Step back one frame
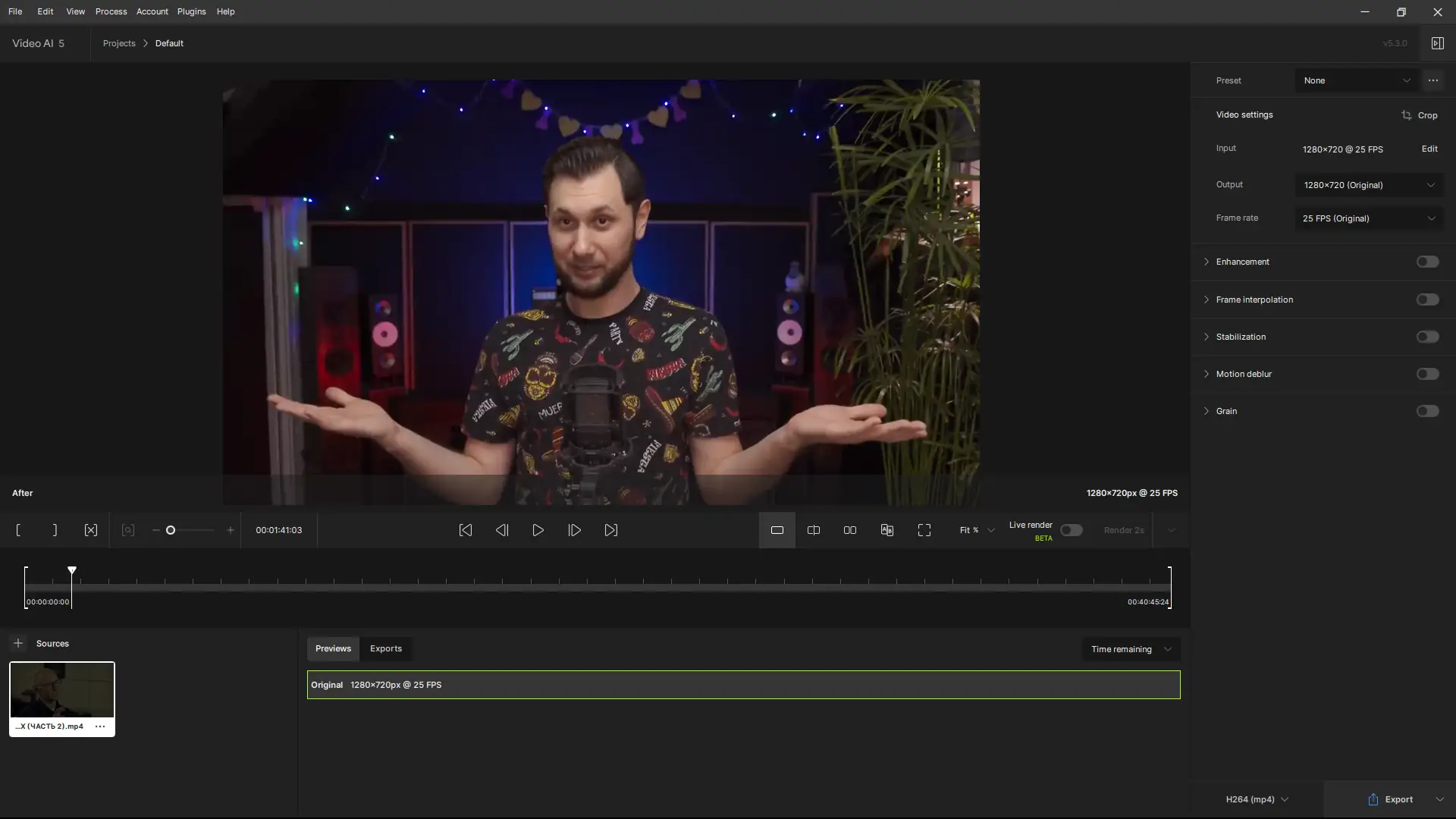The image size is (1456, 819). point(502,530)
